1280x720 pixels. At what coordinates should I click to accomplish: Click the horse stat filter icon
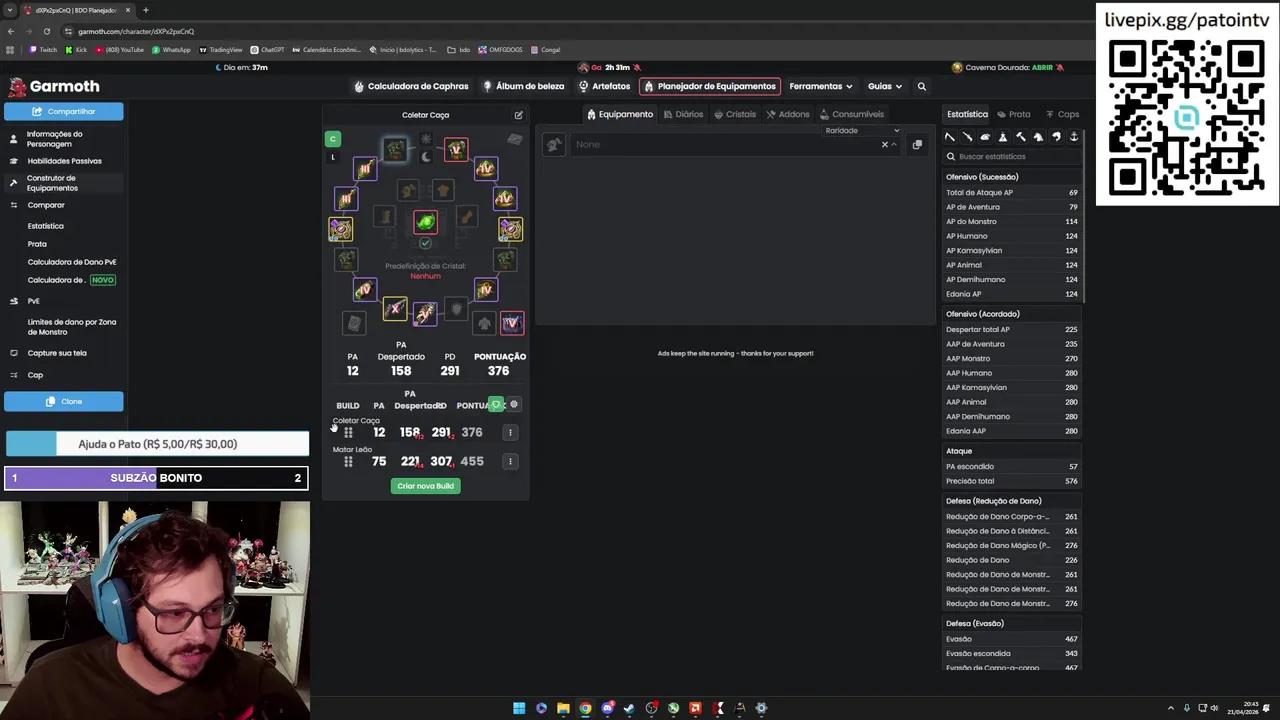(1038, 137)
